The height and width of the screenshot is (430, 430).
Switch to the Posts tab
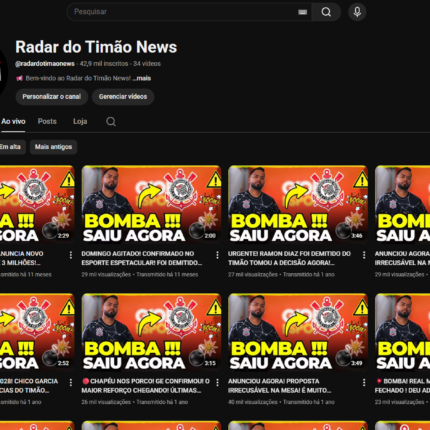[x=47, y=121]
